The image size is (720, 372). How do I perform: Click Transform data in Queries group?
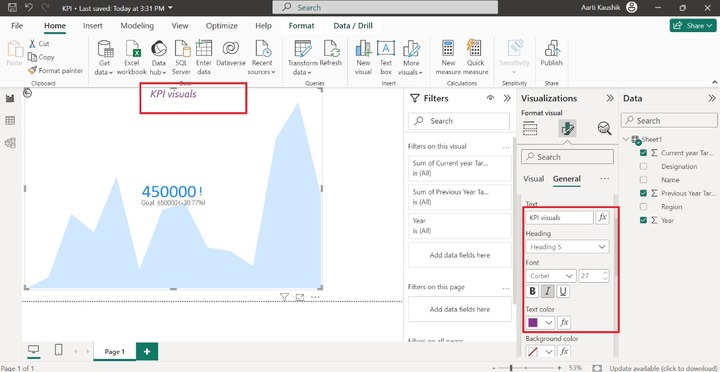302,57
